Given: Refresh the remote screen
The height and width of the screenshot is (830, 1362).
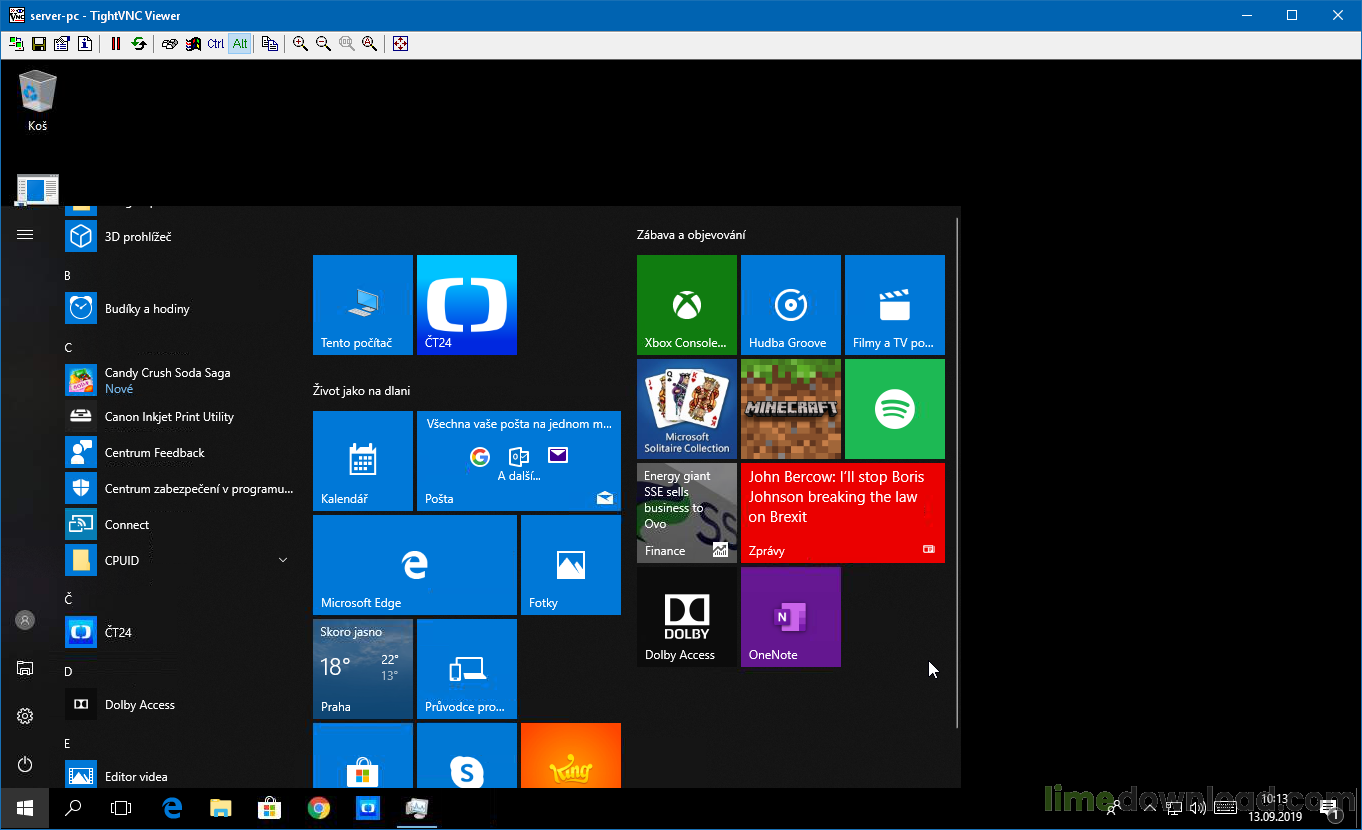Looking at the screenshot, I should [139, 44].
